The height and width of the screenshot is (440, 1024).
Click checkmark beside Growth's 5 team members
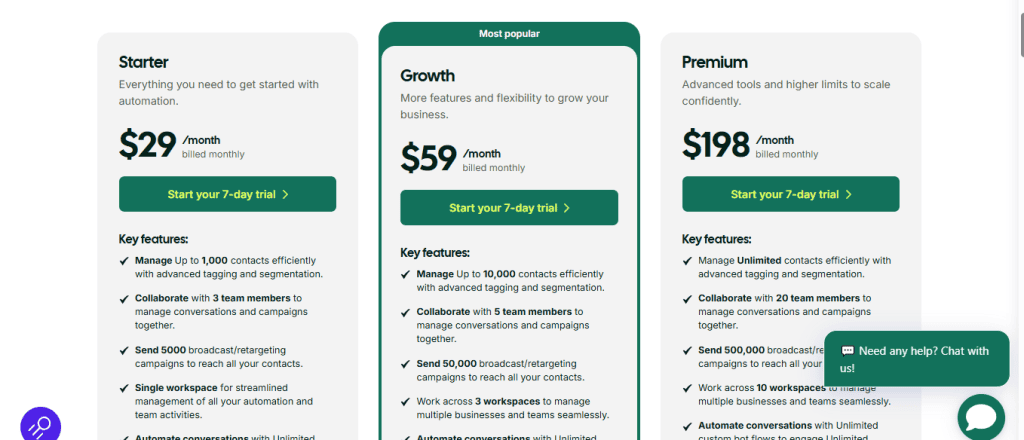coord(406,312)
